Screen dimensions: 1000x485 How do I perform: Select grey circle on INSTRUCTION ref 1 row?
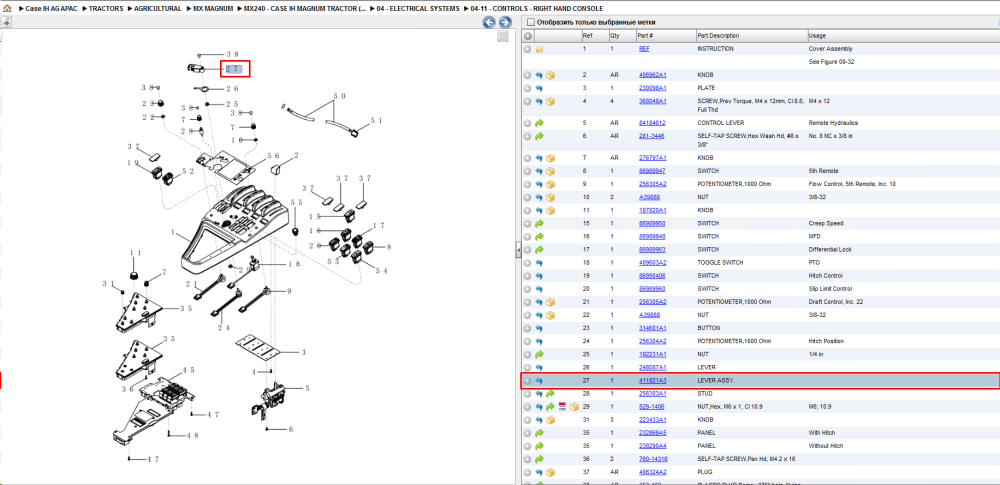coord(527,48)
